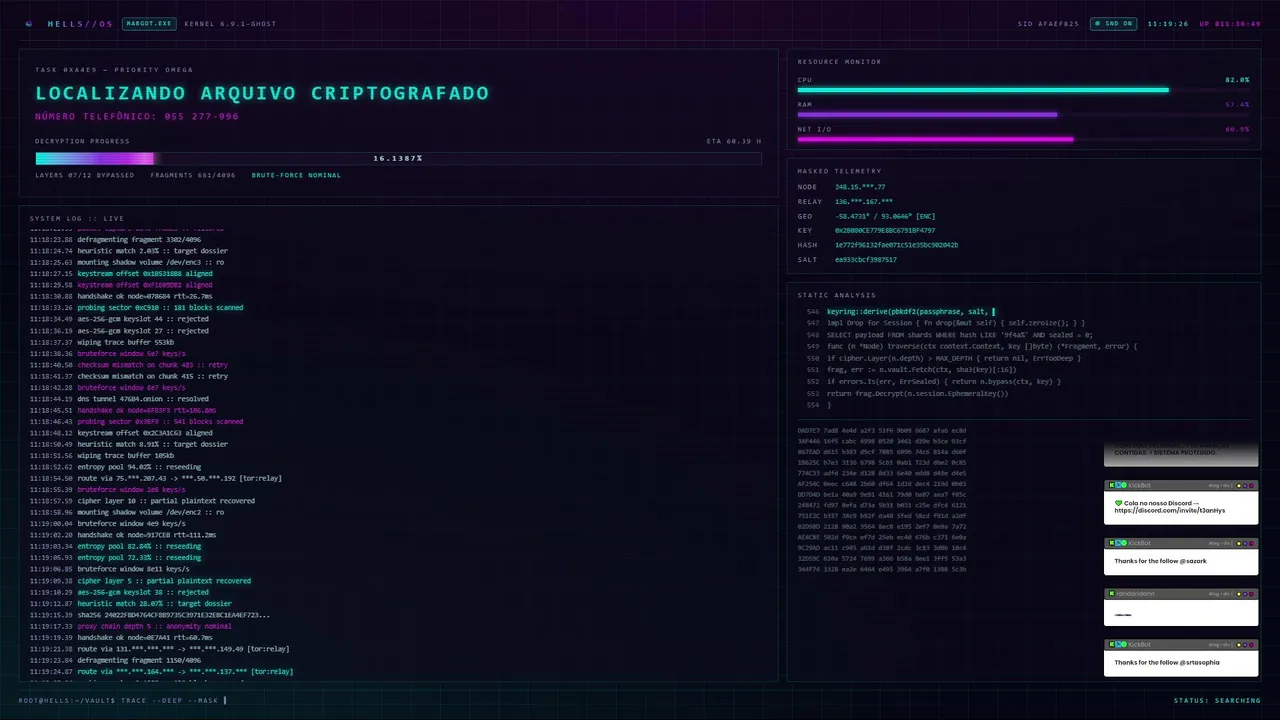Click the RELAY value 136.***.167.***
This screenshot has width=1280, height=720.
point(864,202)
